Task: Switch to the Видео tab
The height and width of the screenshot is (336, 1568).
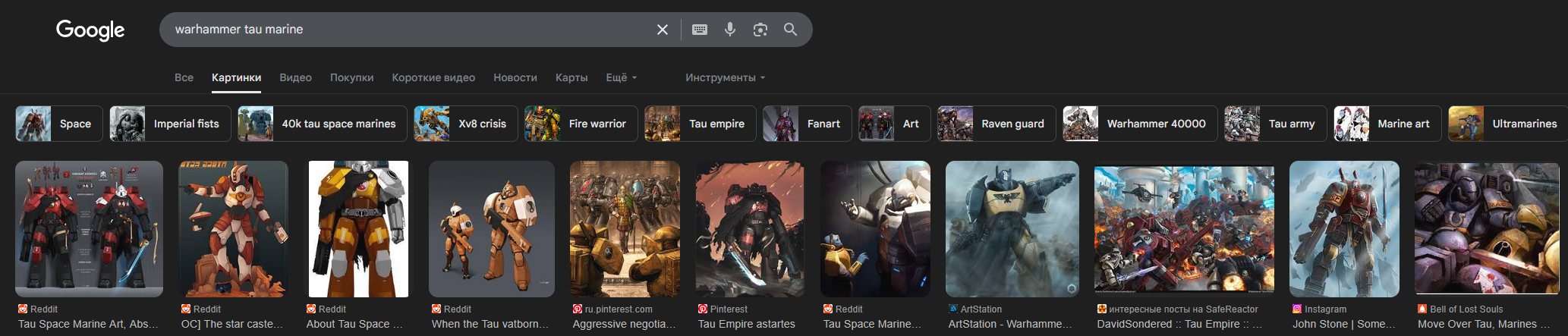Action: [x=295, y=77]
